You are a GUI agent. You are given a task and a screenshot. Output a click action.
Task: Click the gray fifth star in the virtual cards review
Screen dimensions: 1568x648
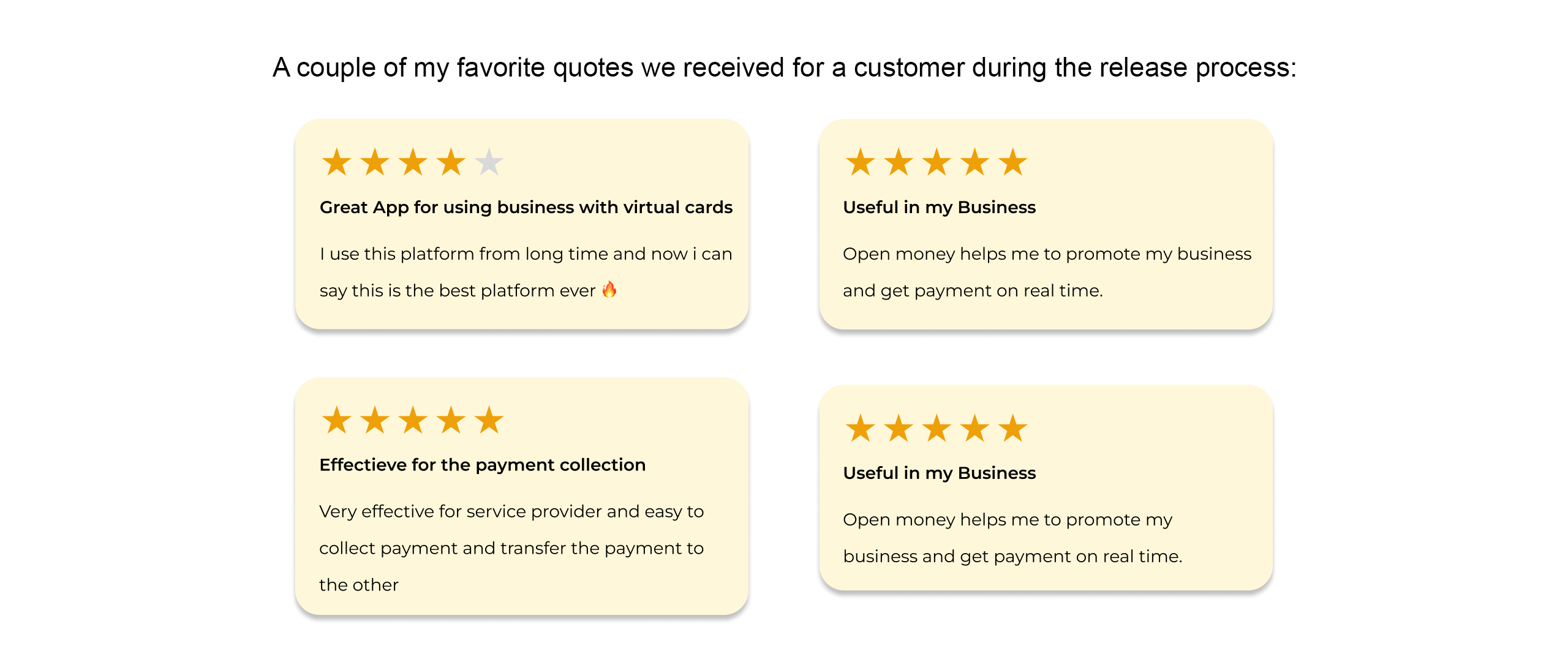(489, 162)
